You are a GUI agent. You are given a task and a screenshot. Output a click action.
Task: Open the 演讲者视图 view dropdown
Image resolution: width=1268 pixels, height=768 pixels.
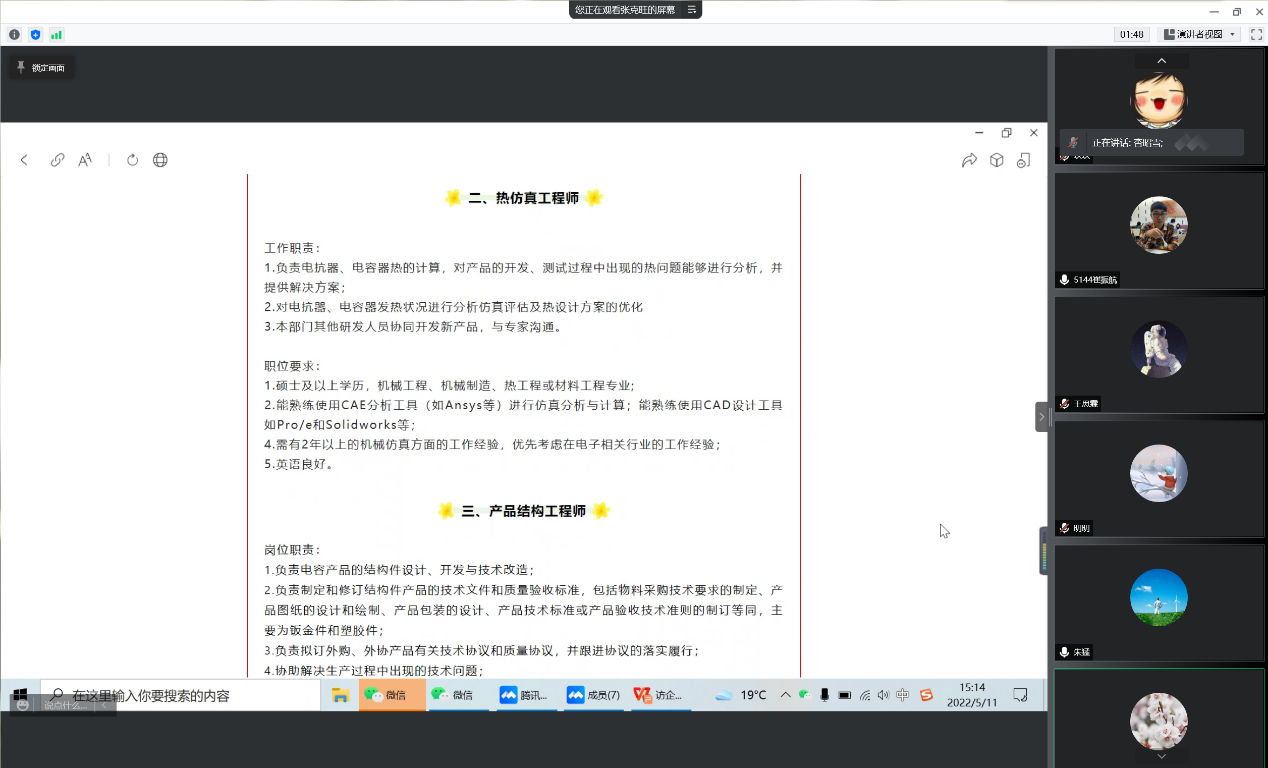pyautogui.click(x=1199, y=34)
